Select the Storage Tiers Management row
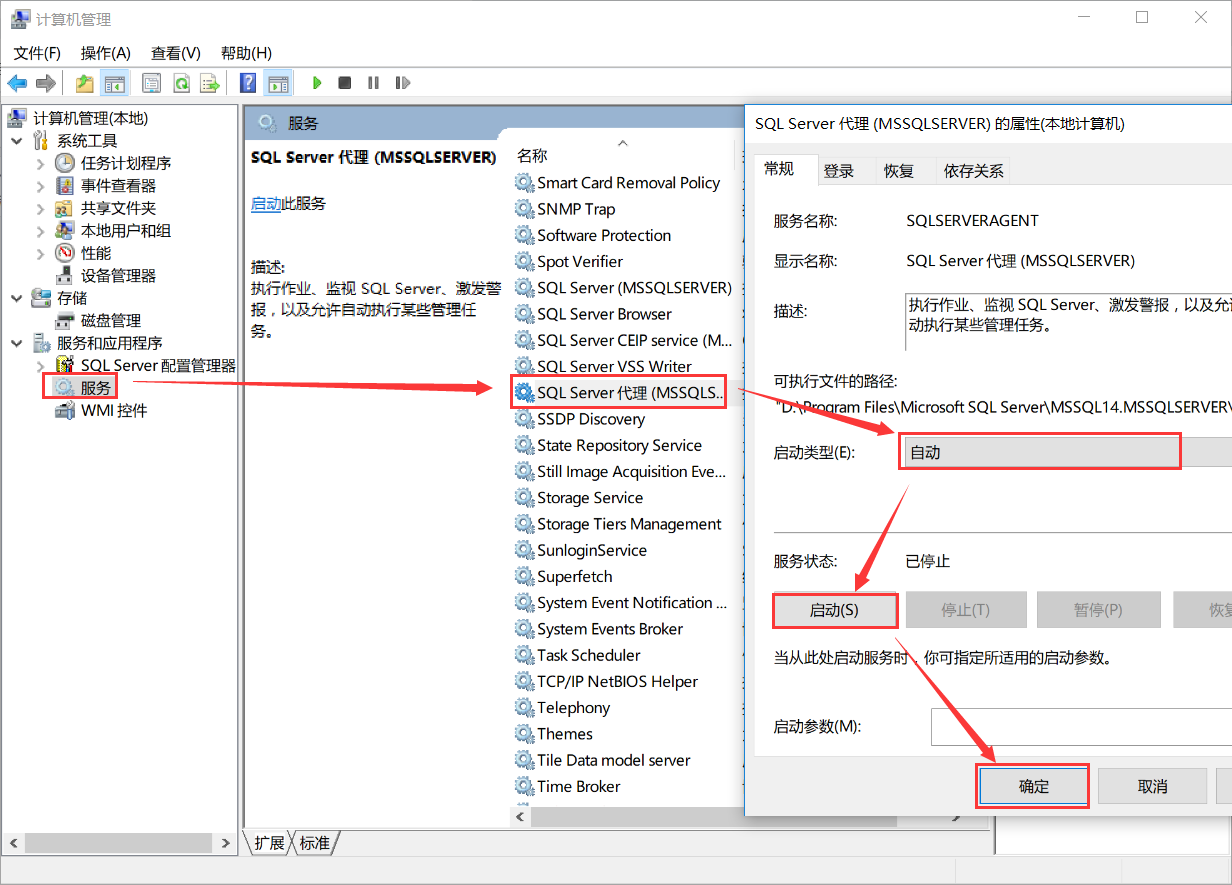1232x885 pixels. tap(629, 524)
